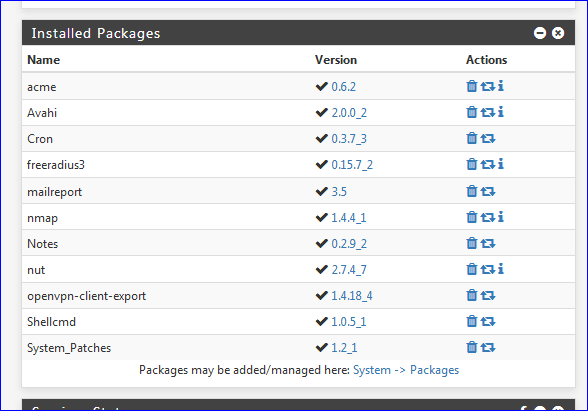
Task: Reinstall the Shellcmd package
Action: 488,322
